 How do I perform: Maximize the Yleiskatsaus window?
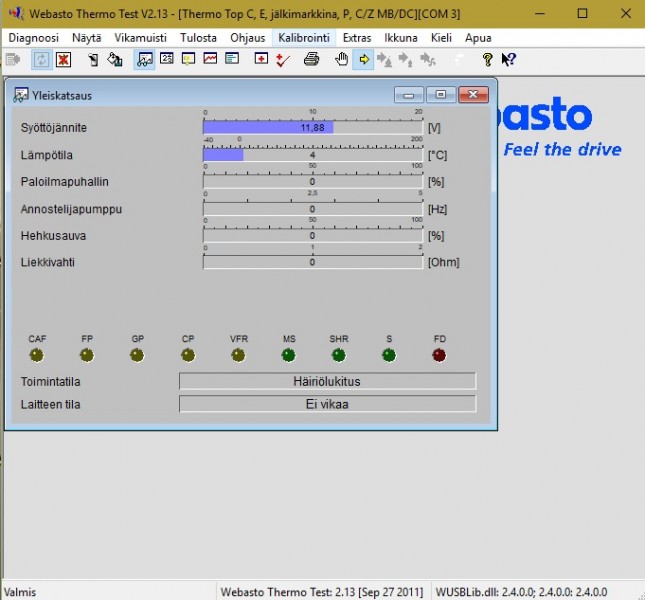440,95
